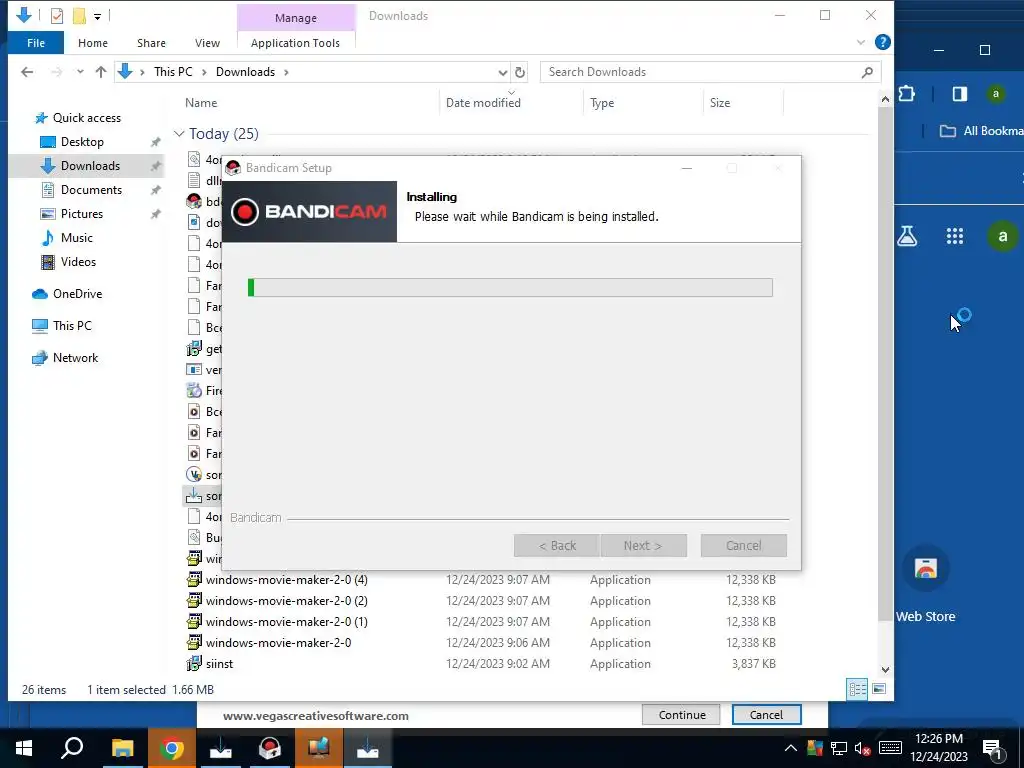Open Videos in navigation pane
Image resolution: width=1024 pixels, height=768 pixels.
pos(78,262)
